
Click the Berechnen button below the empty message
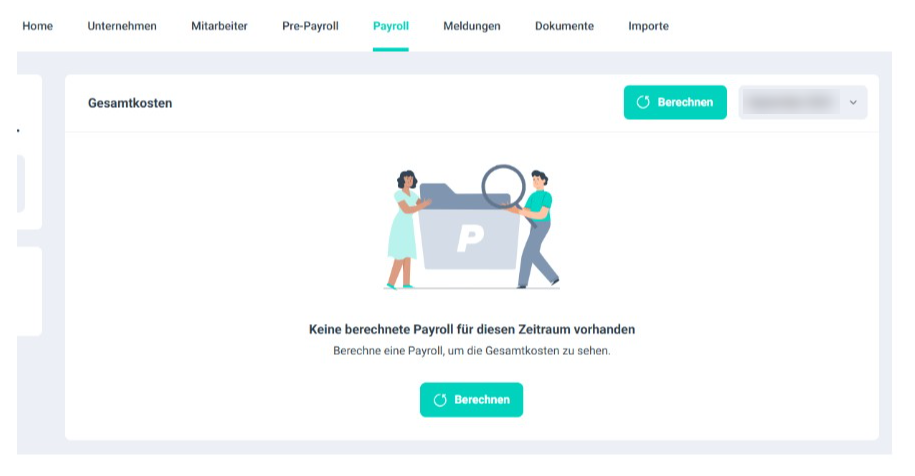coord(472,400)
